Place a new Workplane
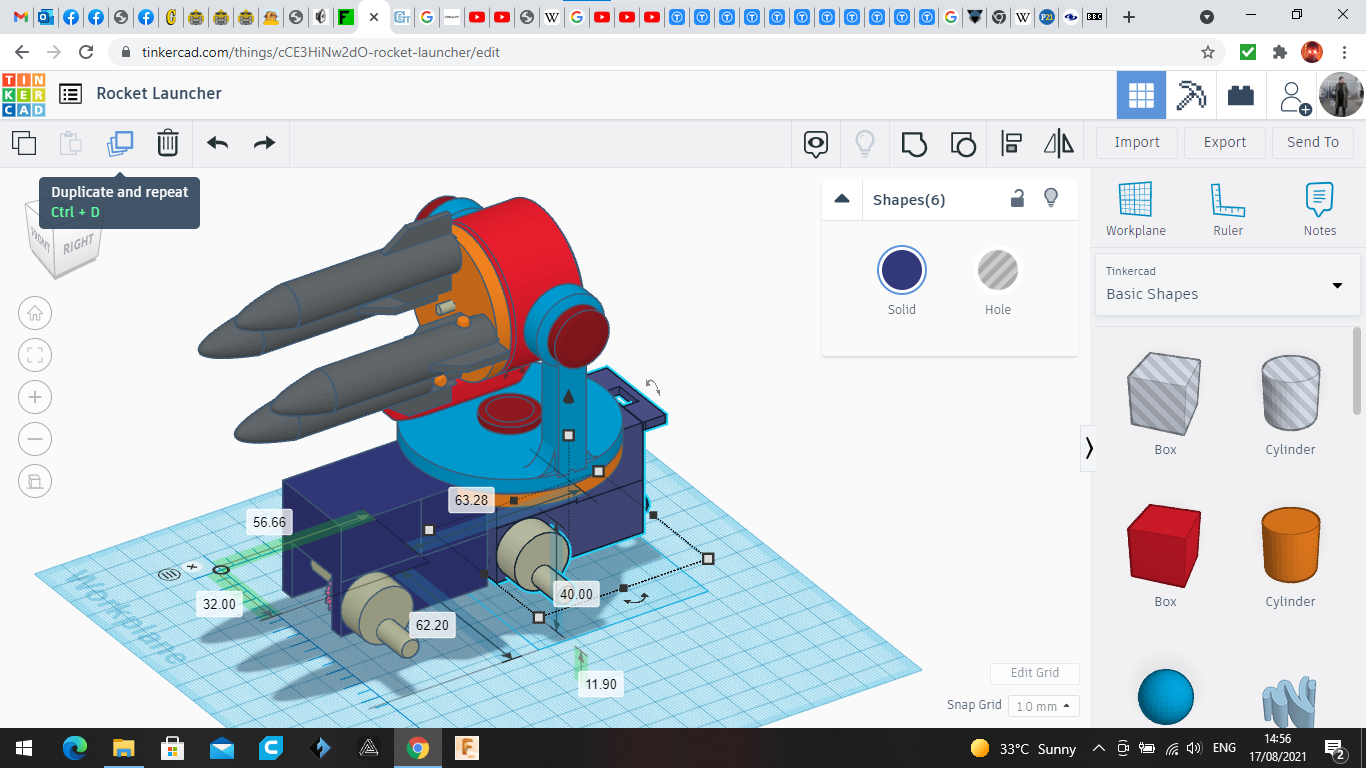1366x768 pixels. [1135, 209]
